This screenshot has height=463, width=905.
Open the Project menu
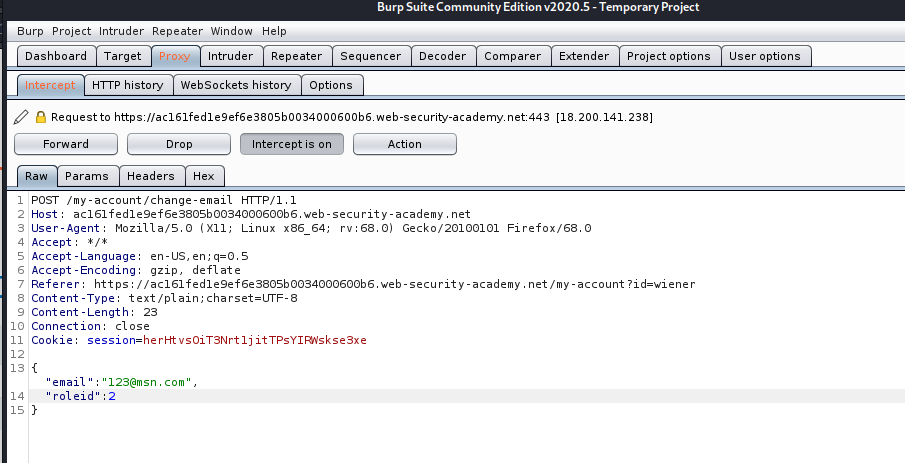click(72, 31)
